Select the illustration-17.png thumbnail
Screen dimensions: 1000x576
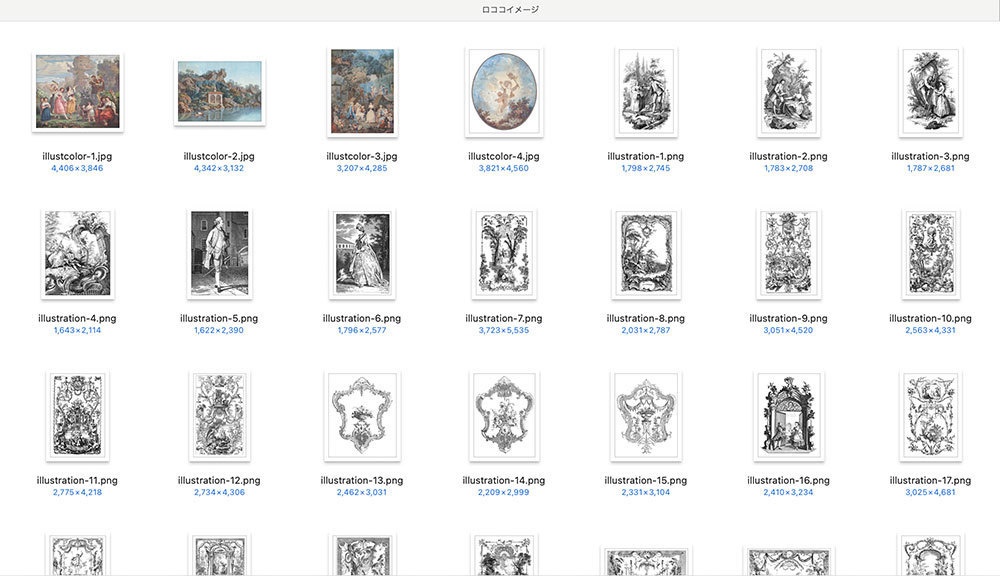click(x=930, y=416)
